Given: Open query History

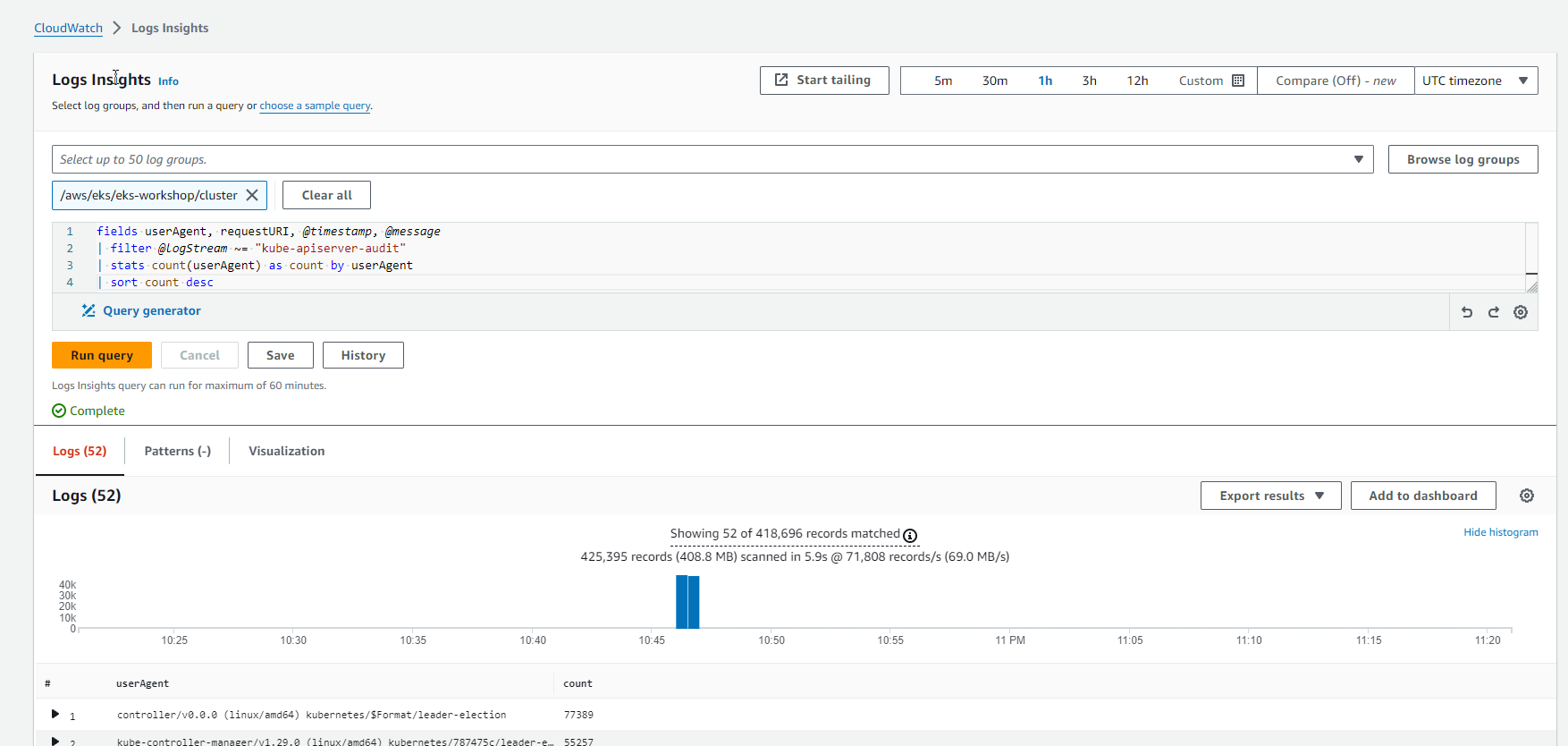Looking at the screenshot, I should coord(363,355).
